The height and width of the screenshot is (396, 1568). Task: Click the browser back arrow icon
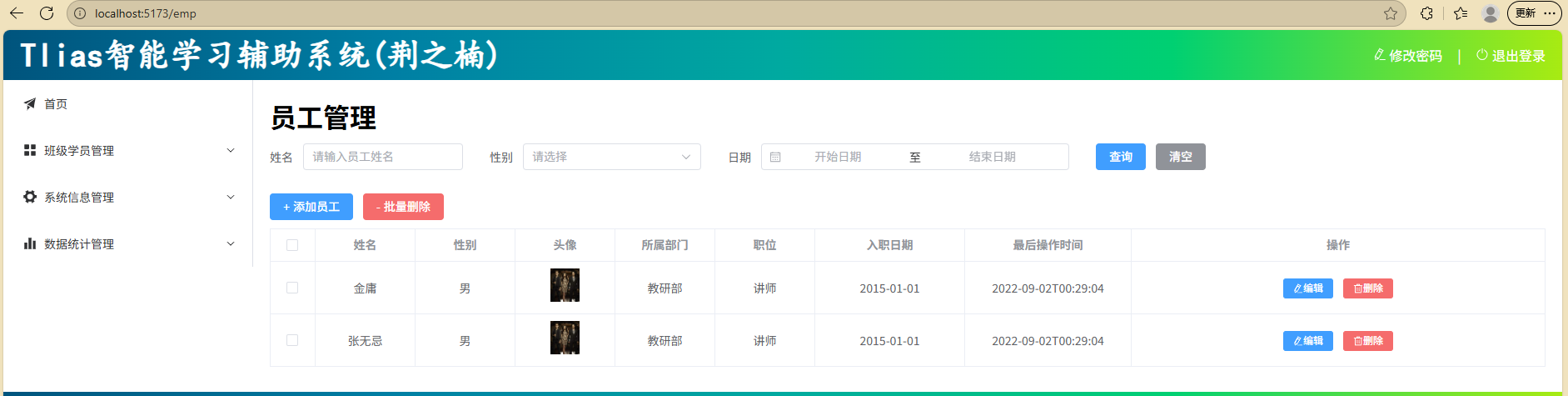(17, 13)
